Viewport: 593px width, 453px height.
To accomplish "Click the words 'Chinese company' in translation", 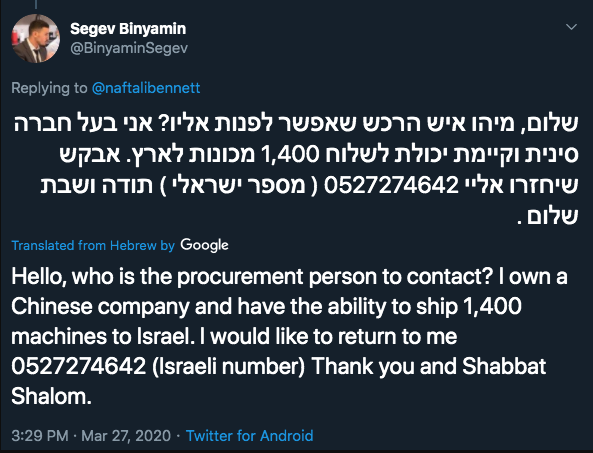I will point(100,307).
